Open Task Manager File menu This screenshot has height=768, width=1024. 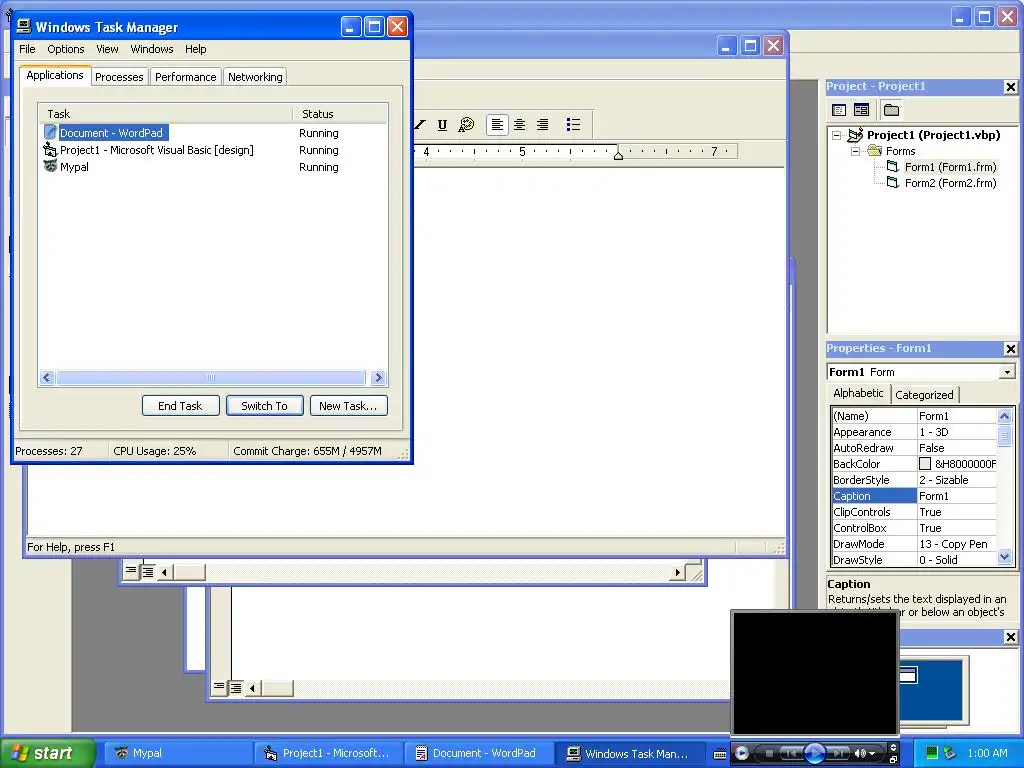27,49
